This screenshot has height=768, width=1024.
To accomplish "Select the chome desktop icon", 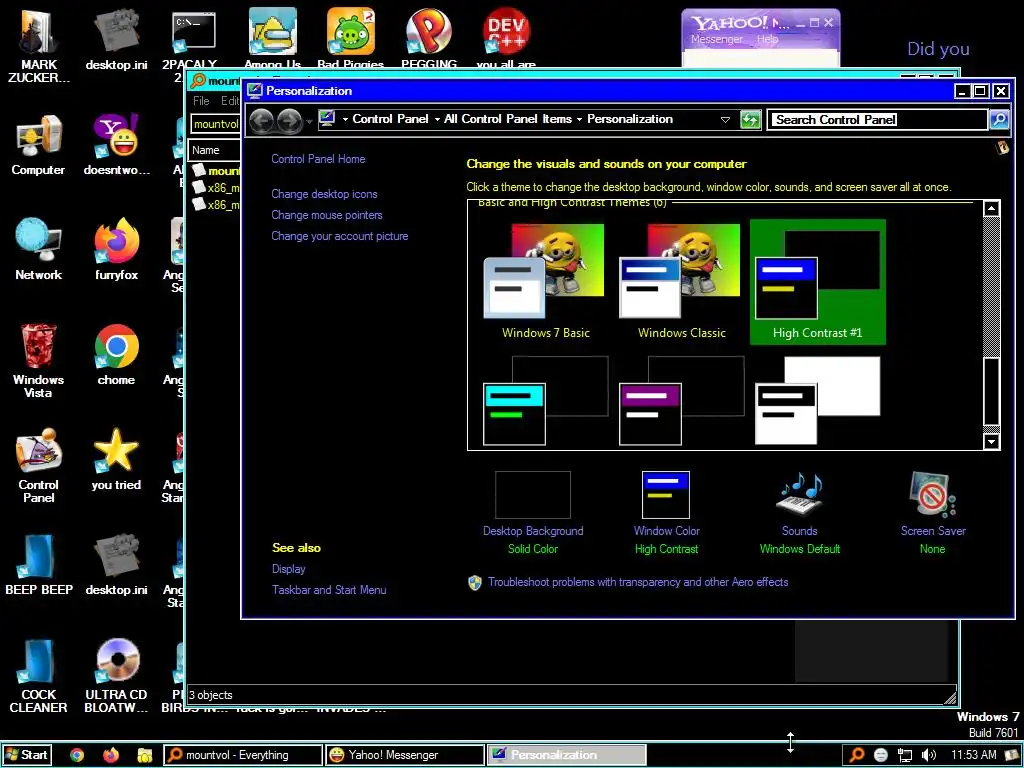I will coord(116,355).
